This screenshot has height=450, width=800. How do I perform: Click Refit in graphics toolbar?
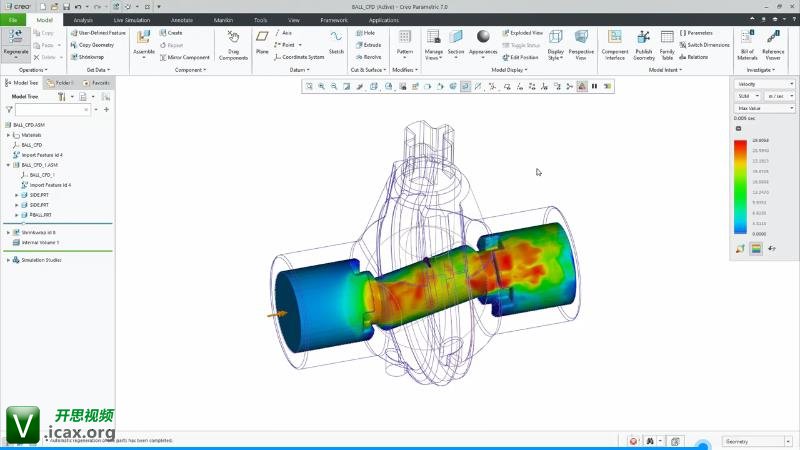[x=309, y=86]
